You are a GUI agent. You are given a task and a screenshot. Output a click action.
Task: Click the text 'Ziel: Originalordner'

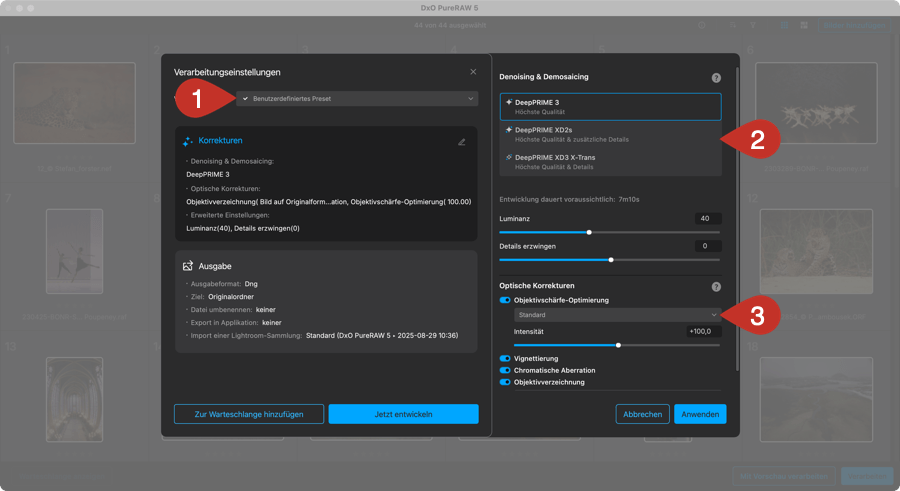[222, 297]
